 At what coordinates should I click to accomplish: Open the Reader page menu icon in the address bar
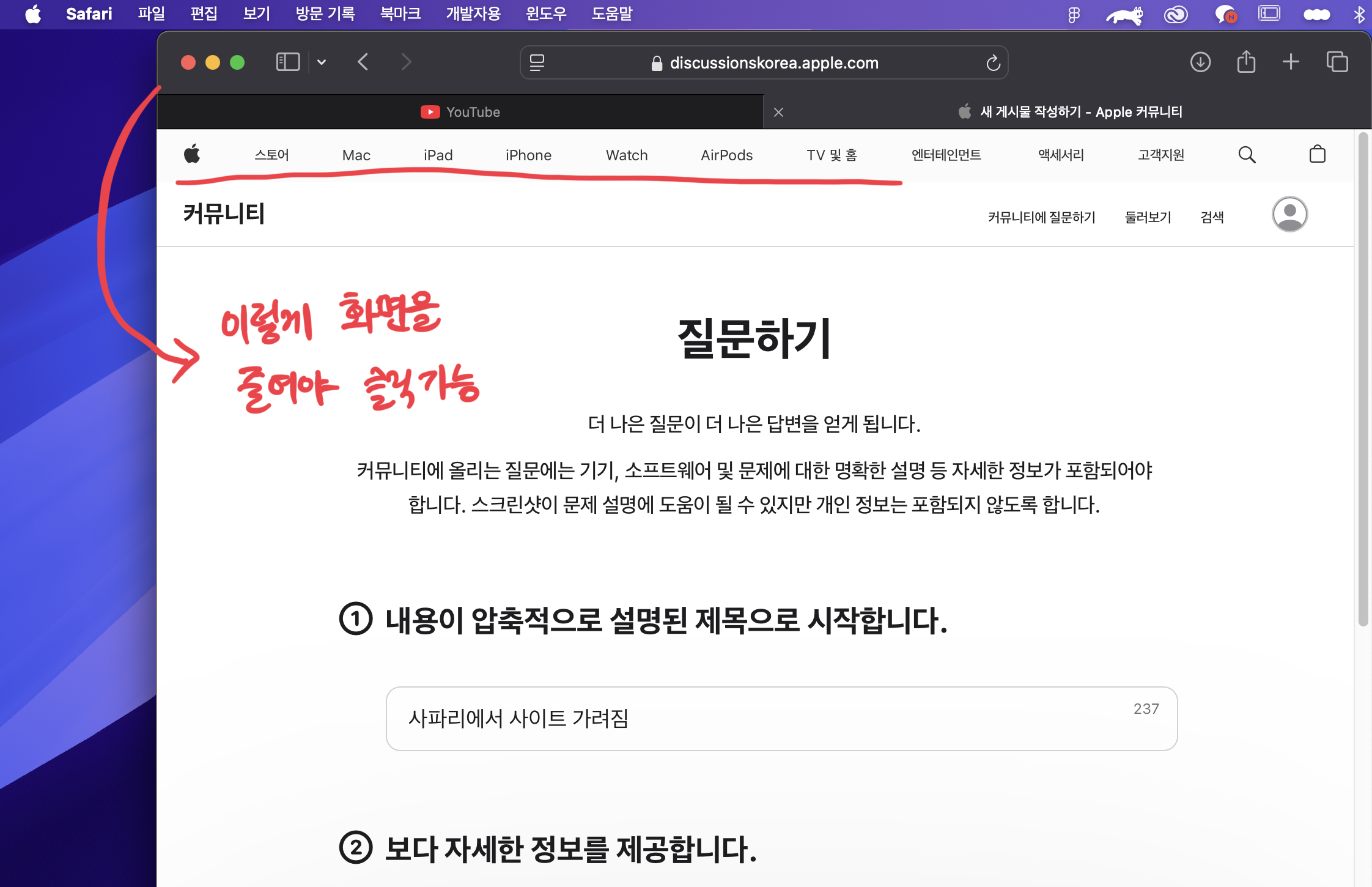pos(537,62)
